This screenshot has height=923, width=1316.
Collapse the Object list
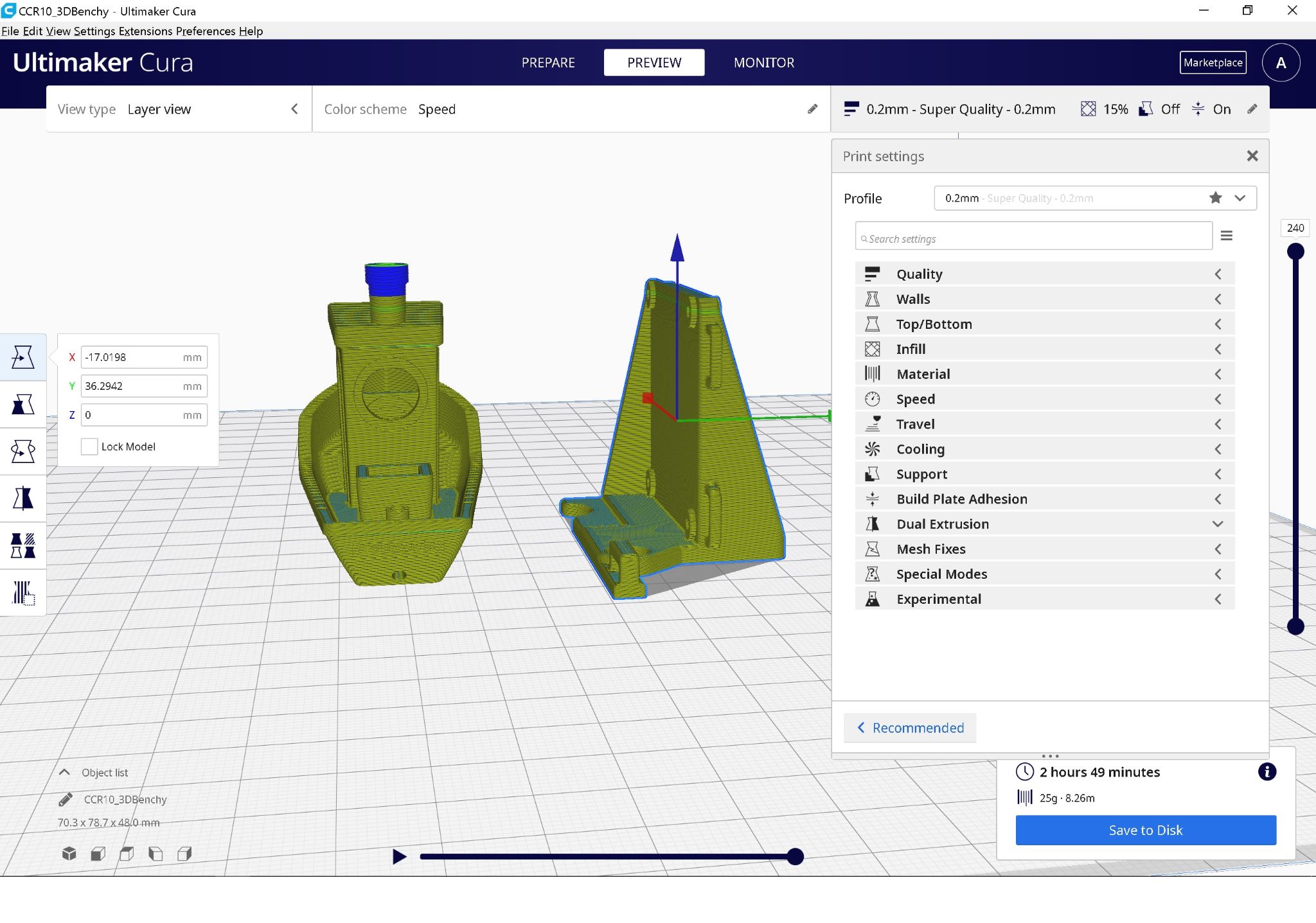click(x=64, y=772)
